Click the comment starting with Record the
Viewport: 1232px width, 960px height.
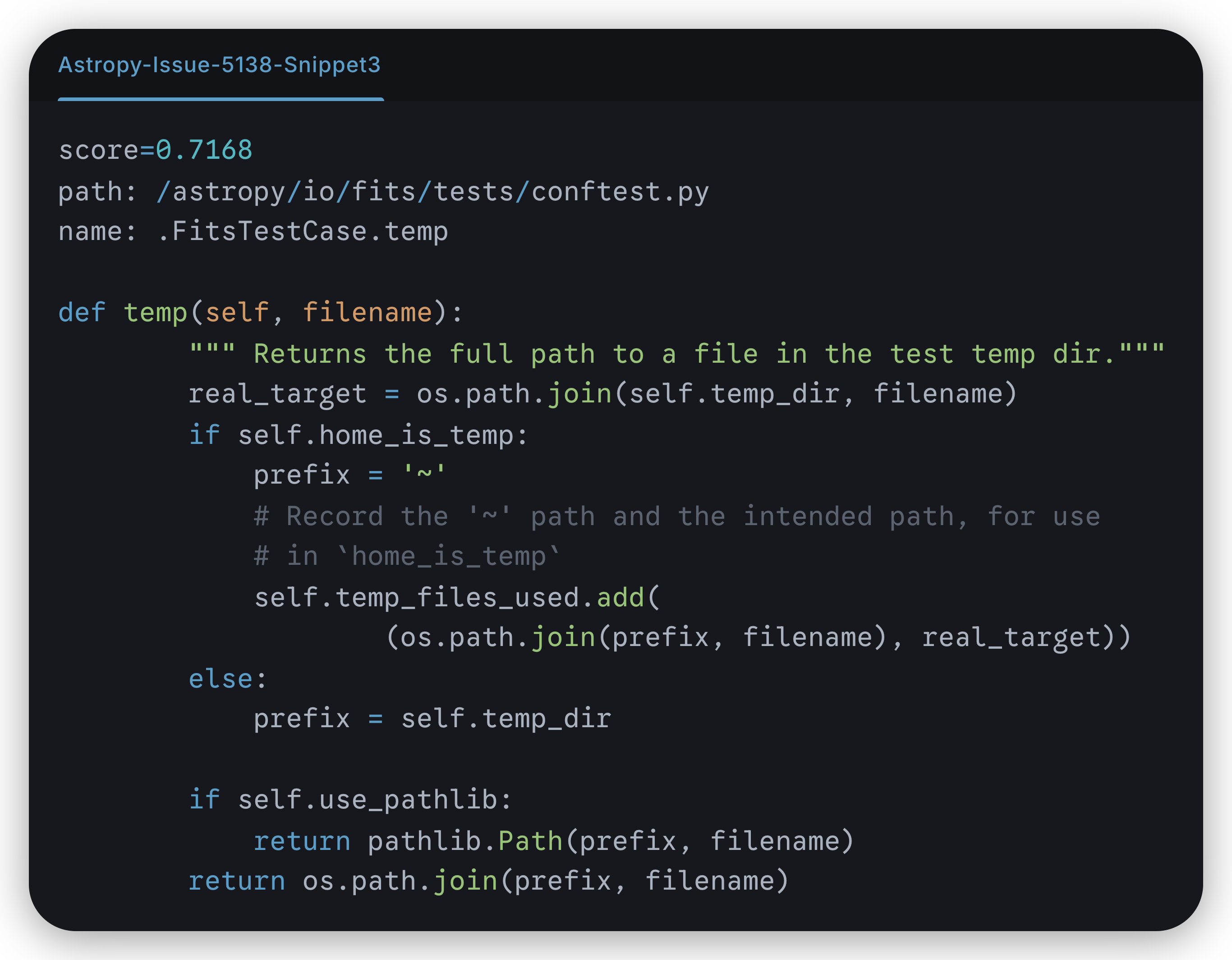pos(676,517)
